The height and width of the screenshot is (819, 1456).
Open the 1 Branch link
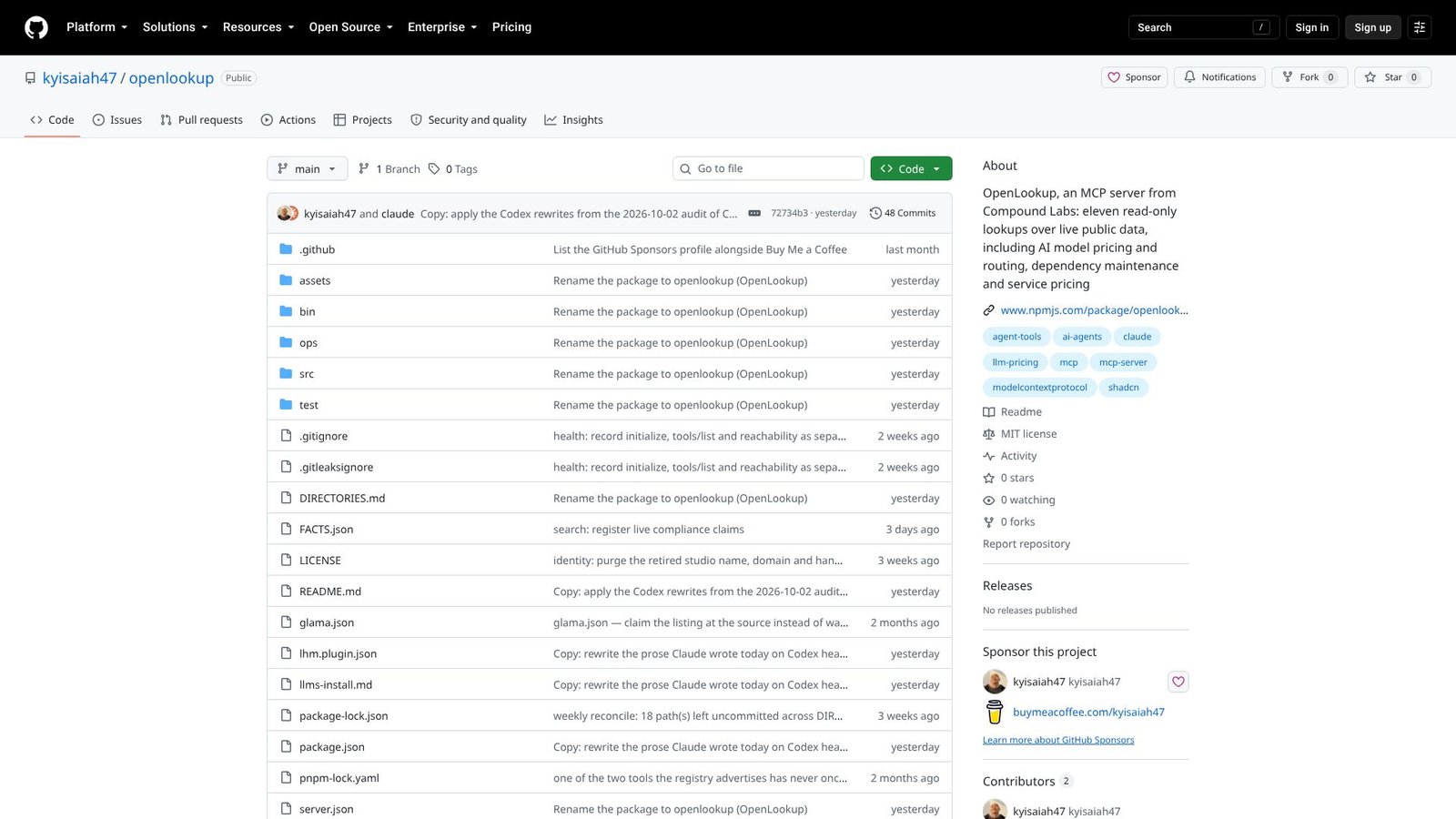[x=389, y=169]
